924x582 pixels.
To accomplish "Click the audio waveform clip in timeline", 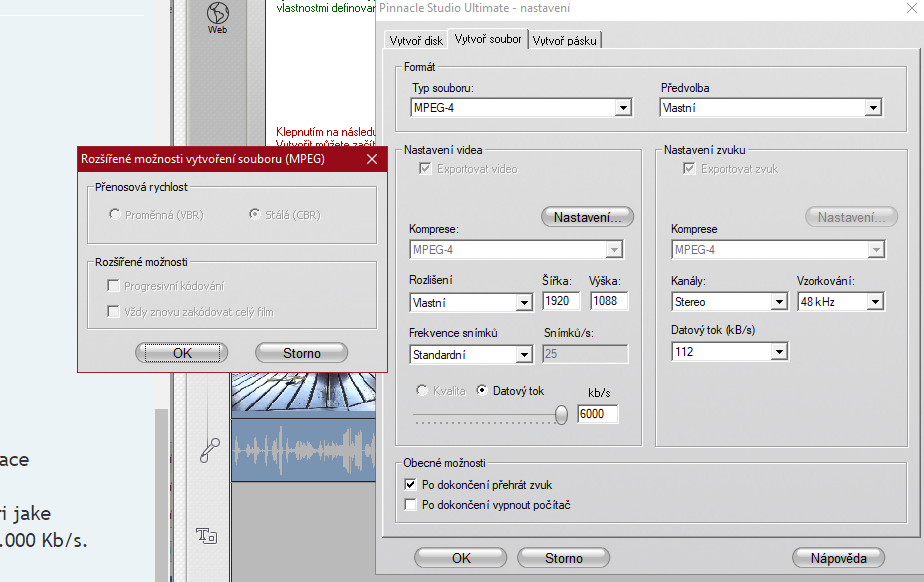I will point(304,447).
